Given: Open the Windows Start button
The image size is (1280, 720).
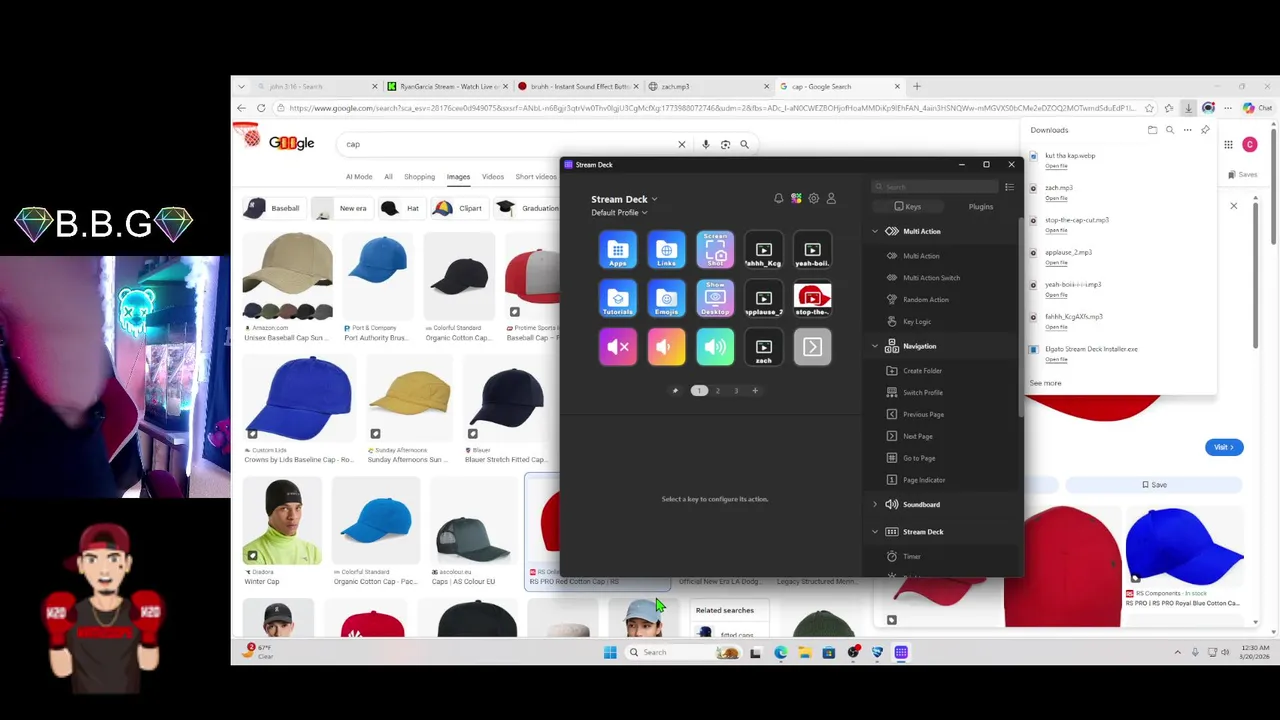Looking at the screenshot, I should [610, 652].
